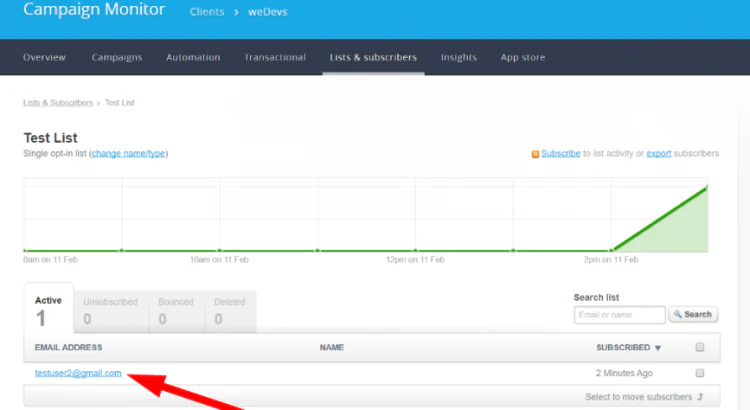Click the graph point at 2pm on 11 Feb
This screenshot has width=750, height=410.
[x=611, y=250]
